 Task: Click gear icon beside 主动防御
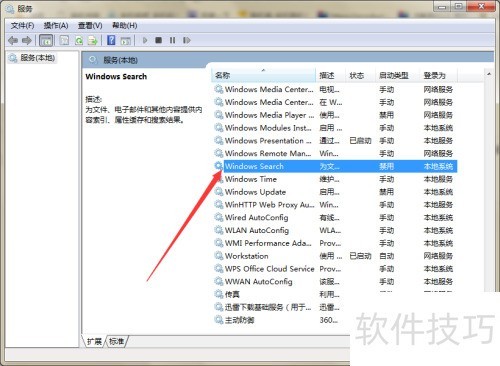219,320
